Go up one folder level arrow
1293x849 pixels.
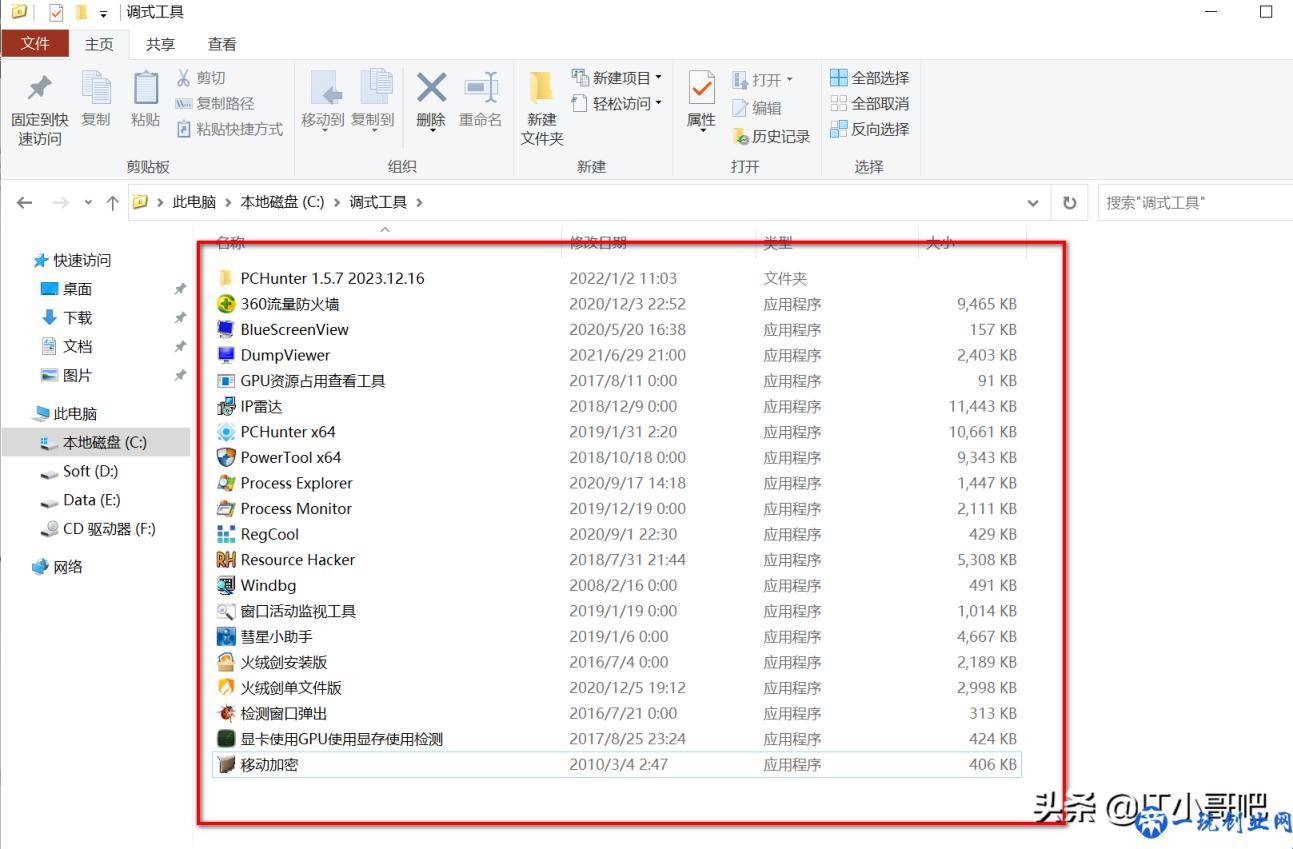(x=112, y=202)
